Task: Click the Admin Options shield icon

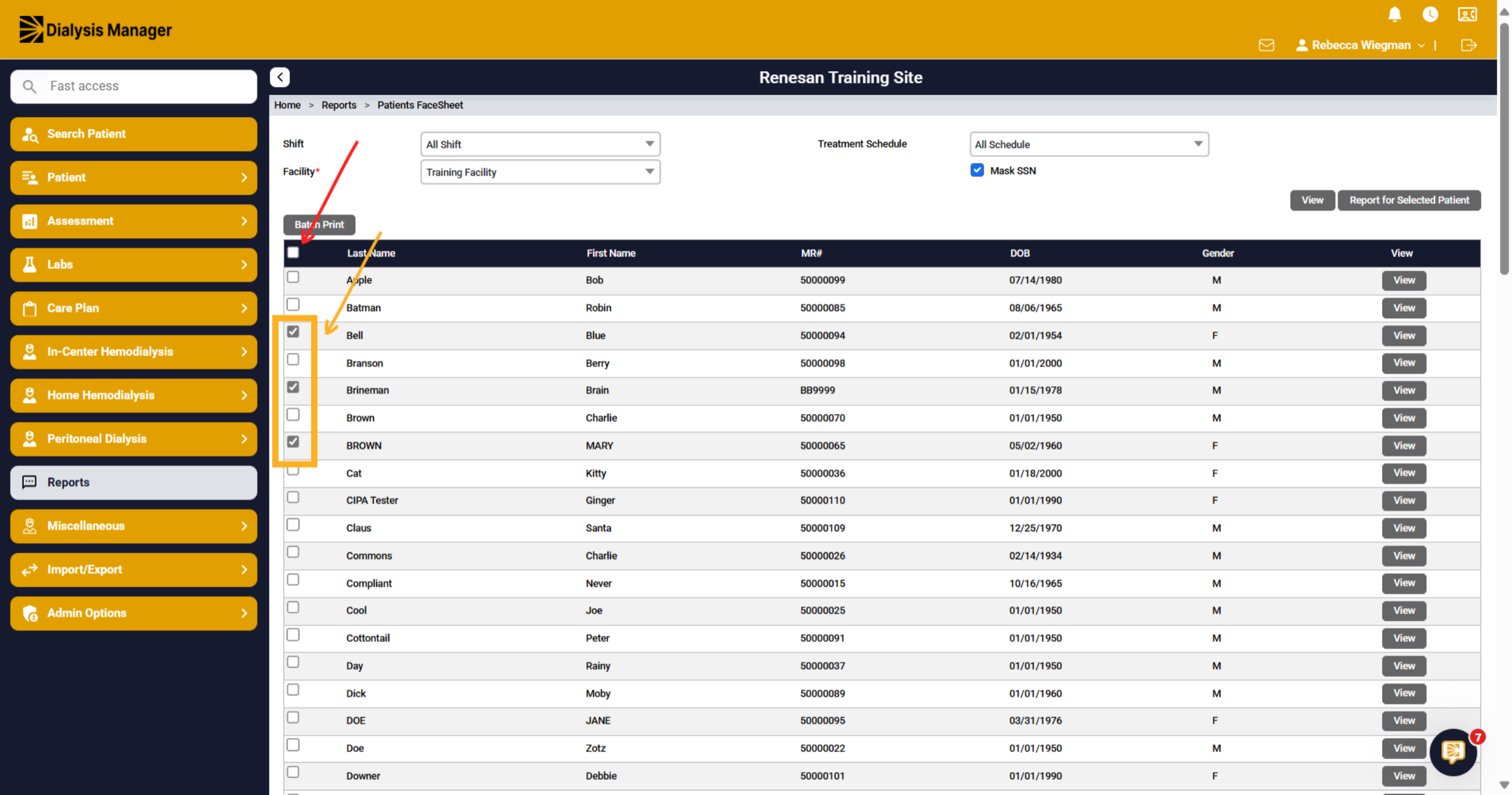Action: click(x=30, y=613)
